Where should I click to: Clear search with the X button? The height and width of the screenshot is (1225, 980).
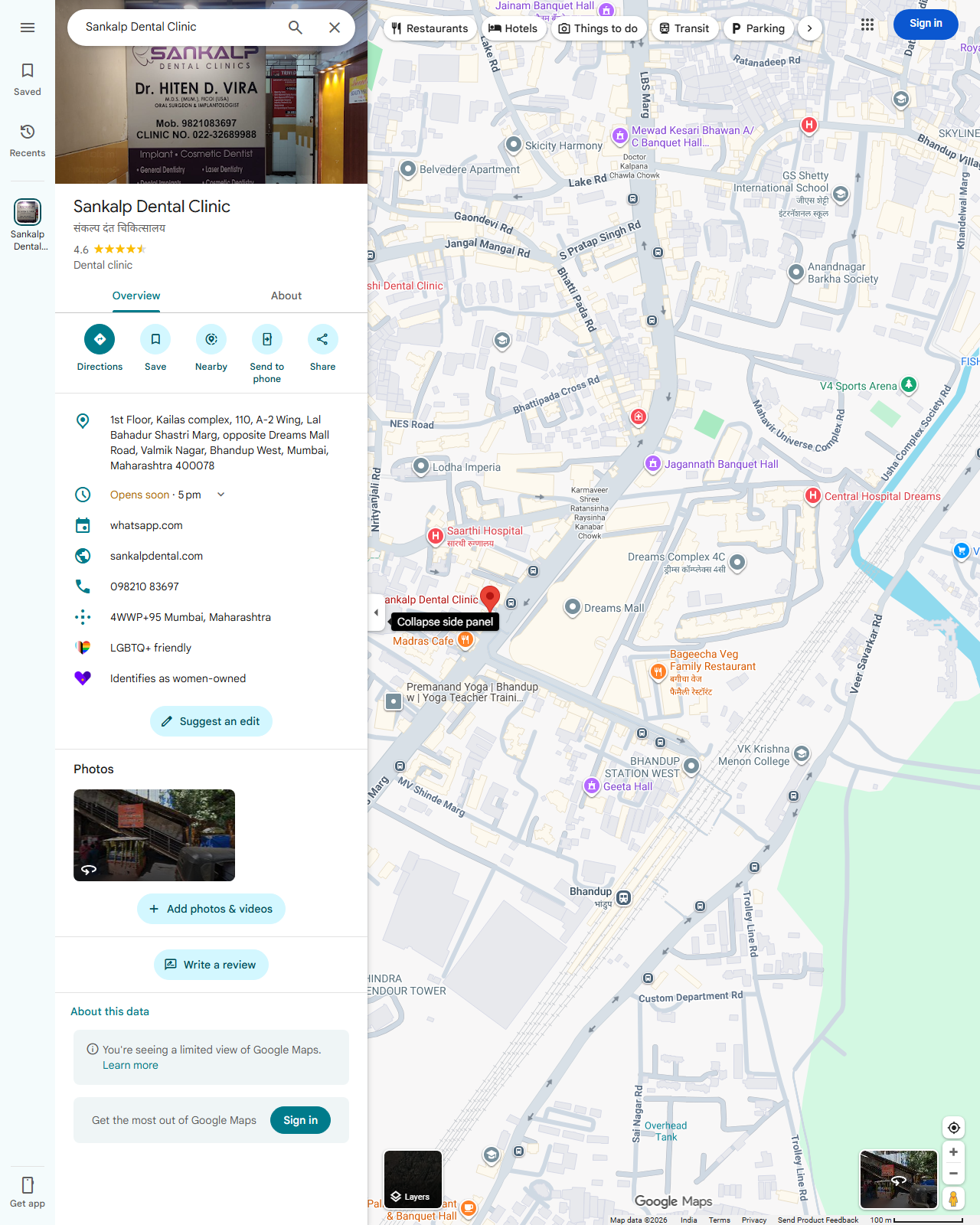click(x=335, y=28)
